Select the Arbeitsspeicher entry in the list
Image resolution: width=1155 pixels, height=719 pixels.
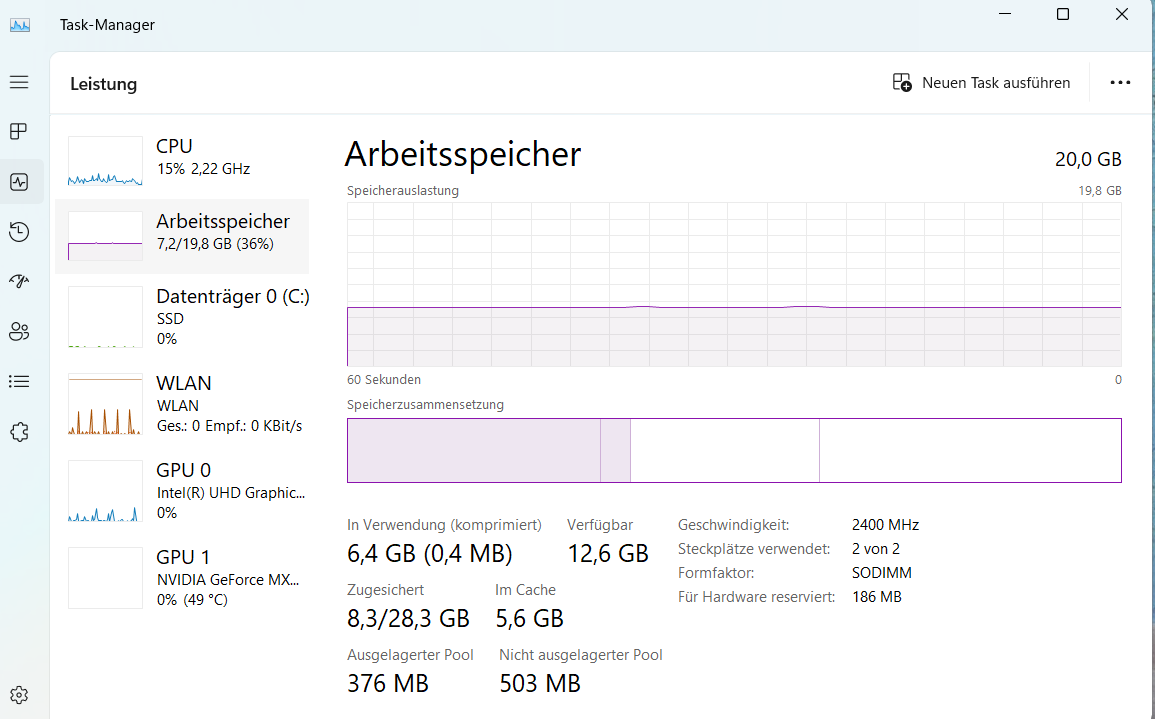pos(182,236)
